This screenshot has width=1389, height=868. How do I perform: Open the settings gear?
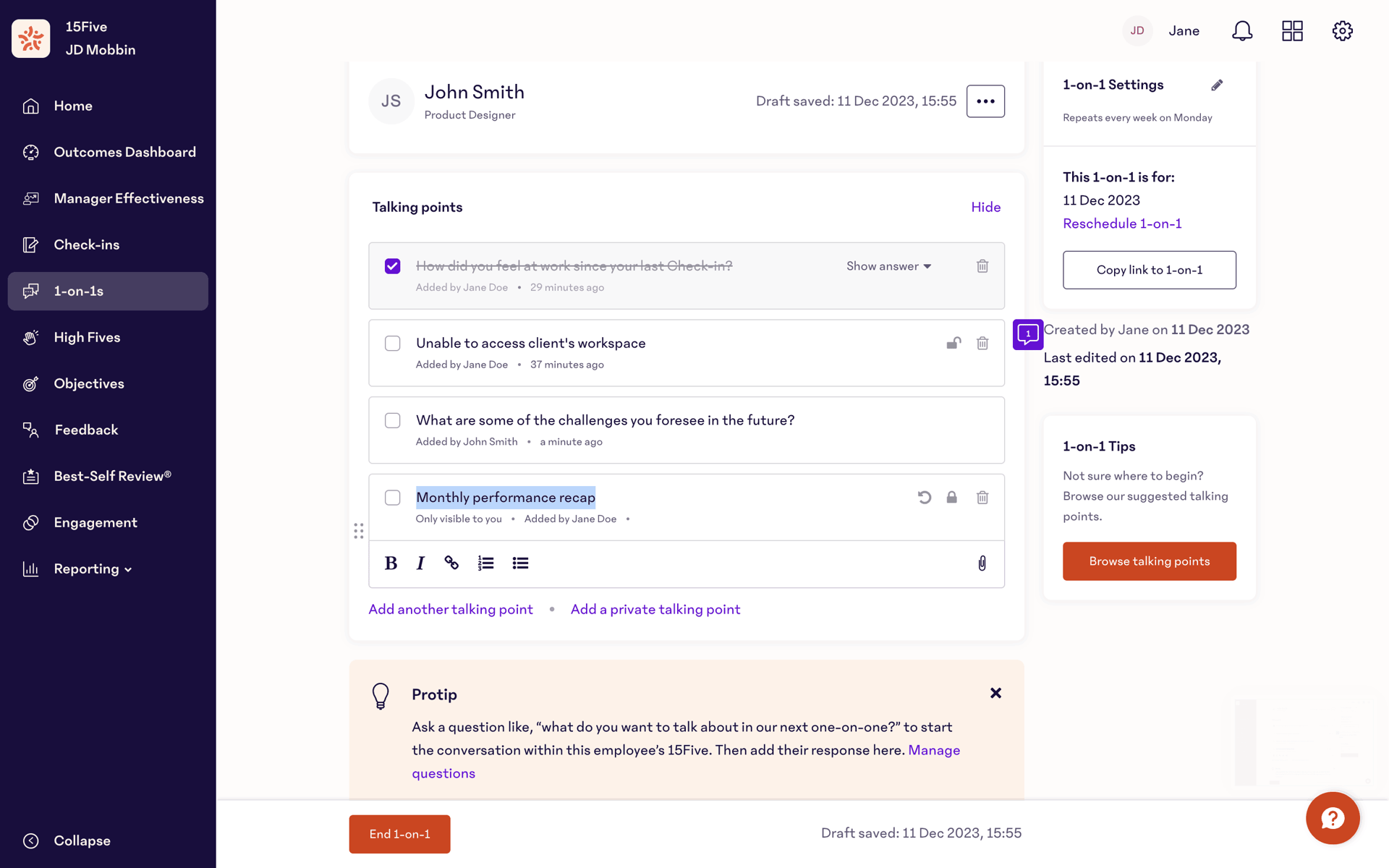[1343, 30]
